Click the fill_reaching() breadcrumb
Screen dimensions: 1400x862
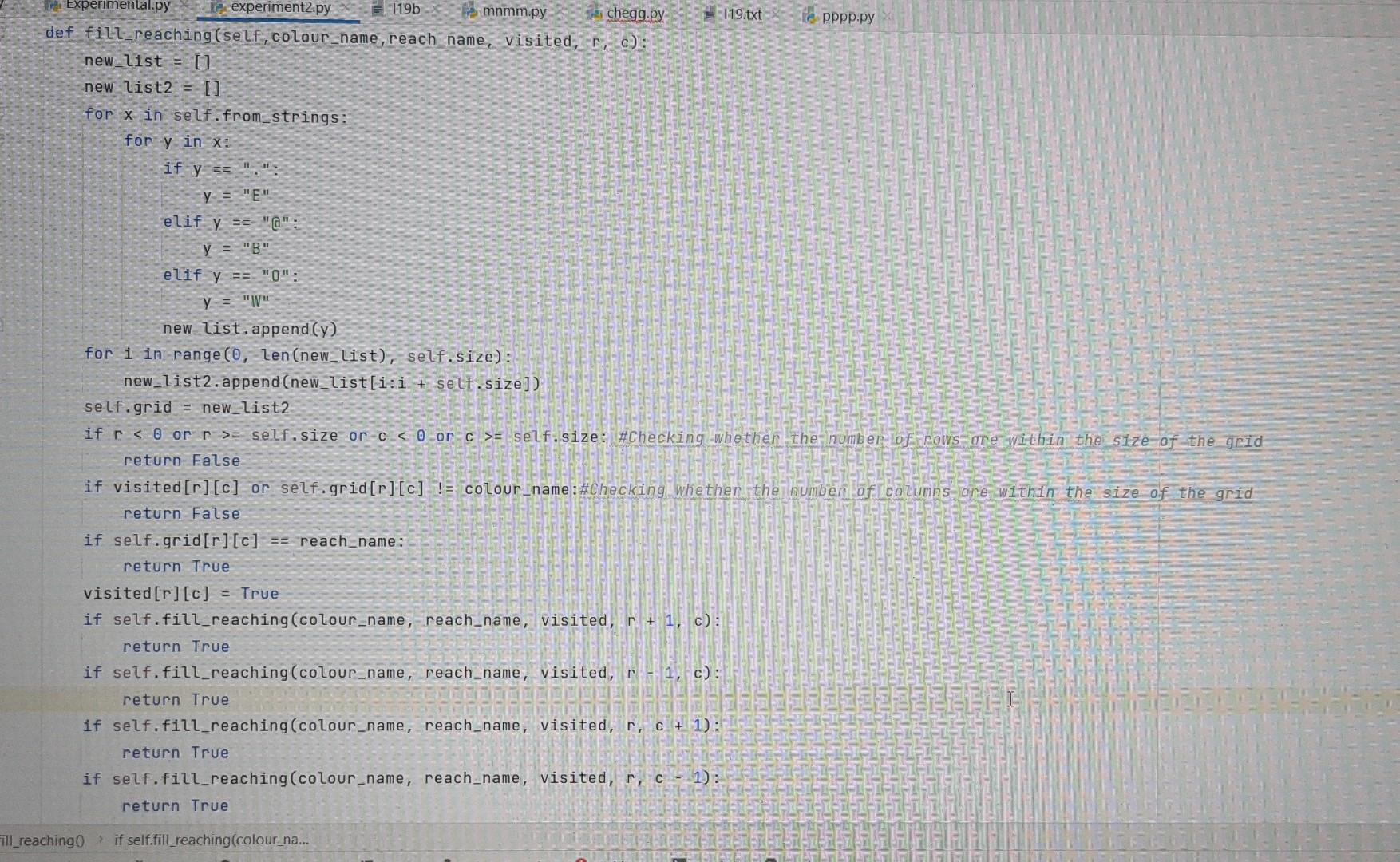pyautogui.click(x=42, y=840)
